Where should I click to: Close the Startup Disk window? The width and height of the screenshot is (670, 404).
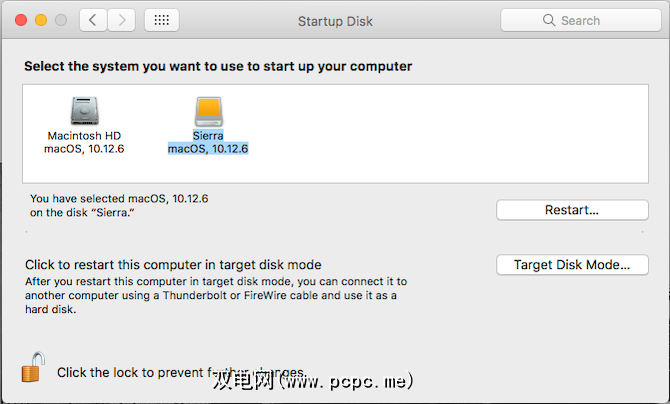[21, 20]
